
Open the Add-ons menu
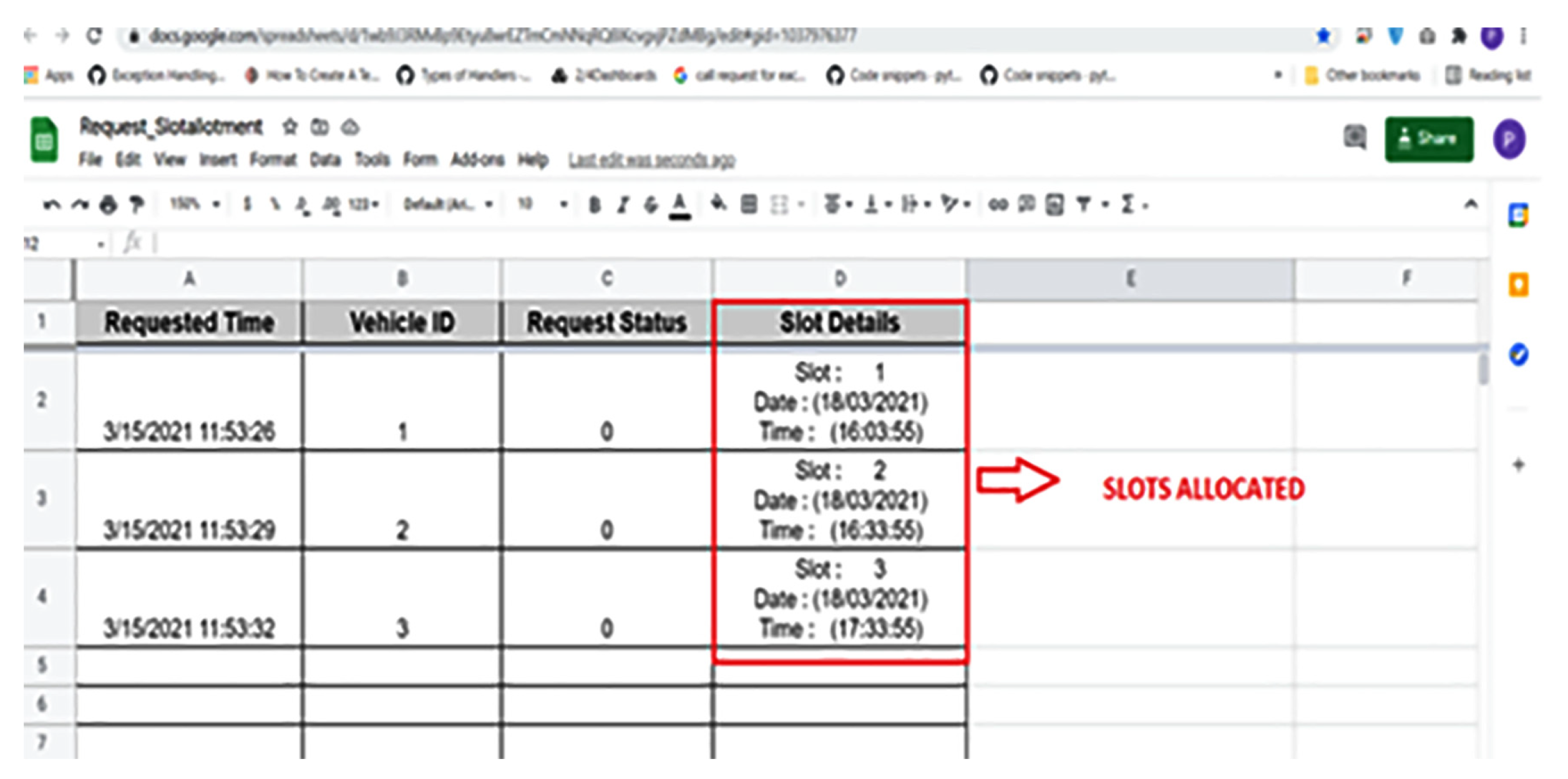pyautogui.click(x=477, y=160)
